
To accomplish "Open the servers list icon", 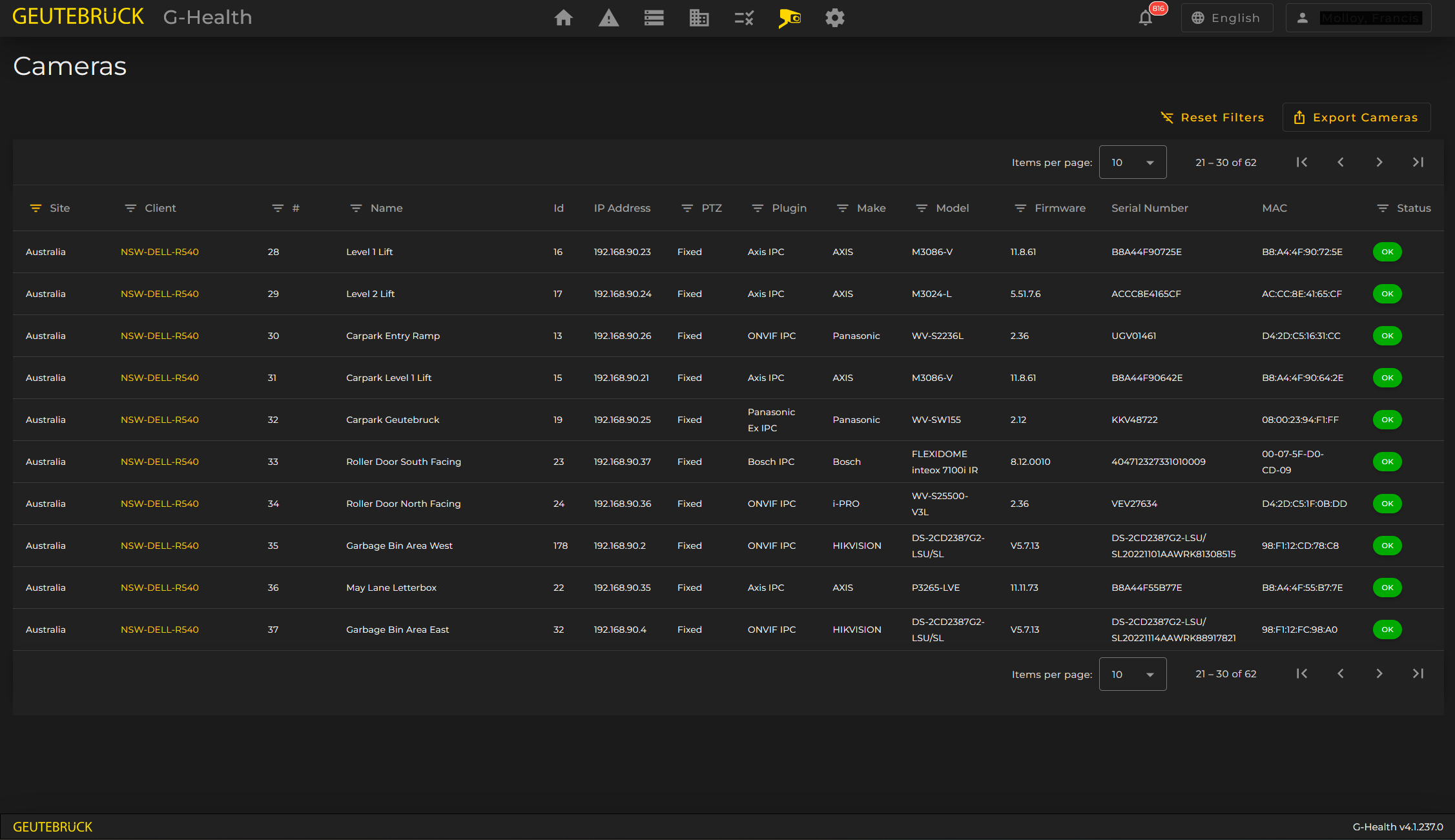I will [x=654, y=18].
